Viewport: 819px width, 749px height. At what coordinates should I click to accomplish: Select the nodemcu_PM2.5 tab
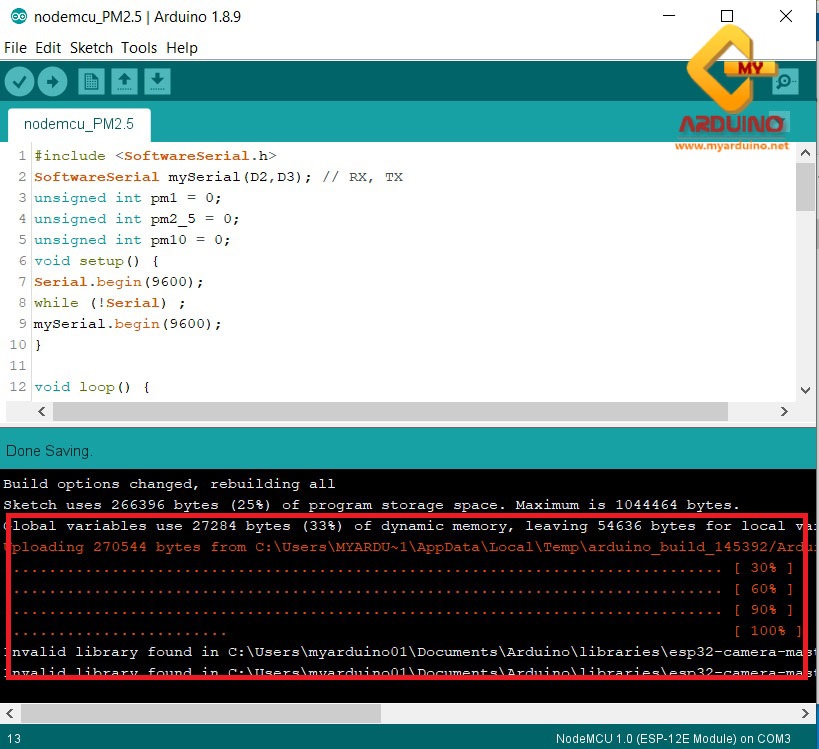[x=78, y=124]
